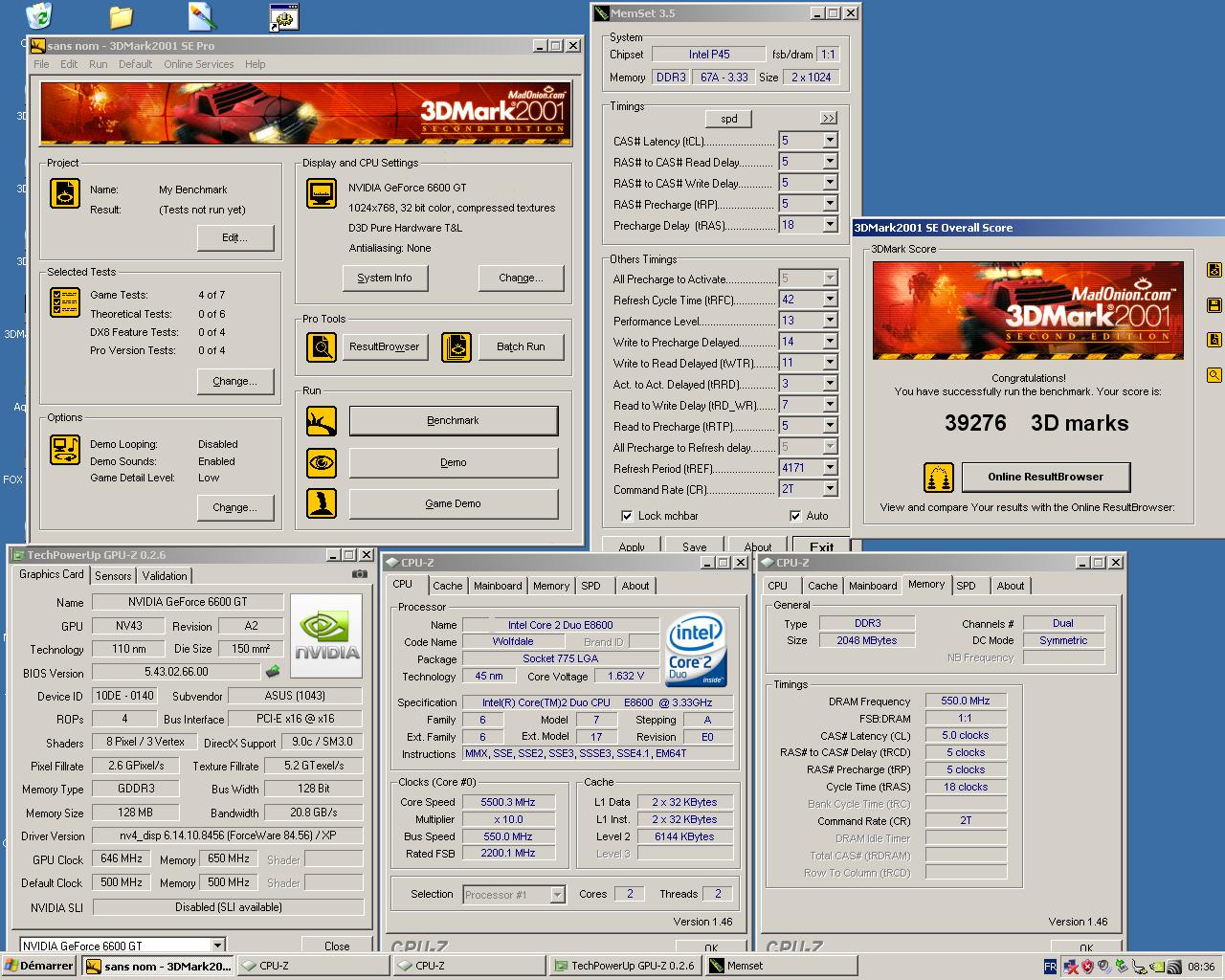This screenshot has height=980, width=1225.
Task: Open the Mainboard tab in left CPU-Z
Action: (498, 586)
